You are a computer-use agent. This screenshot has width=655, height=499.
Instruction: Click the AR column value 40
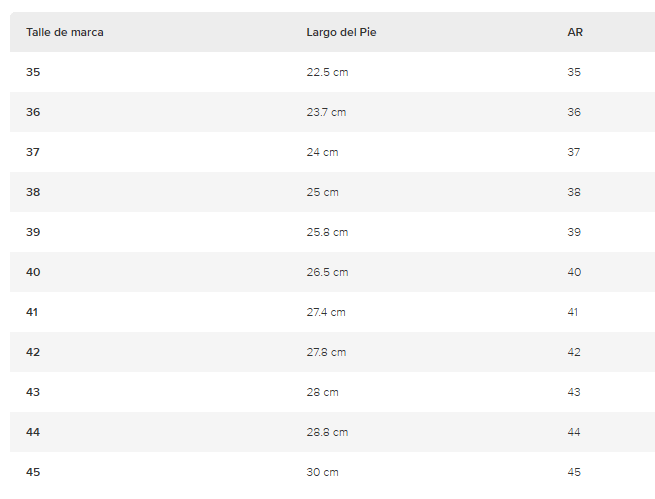pyautogui.click(x=574, y=272)
